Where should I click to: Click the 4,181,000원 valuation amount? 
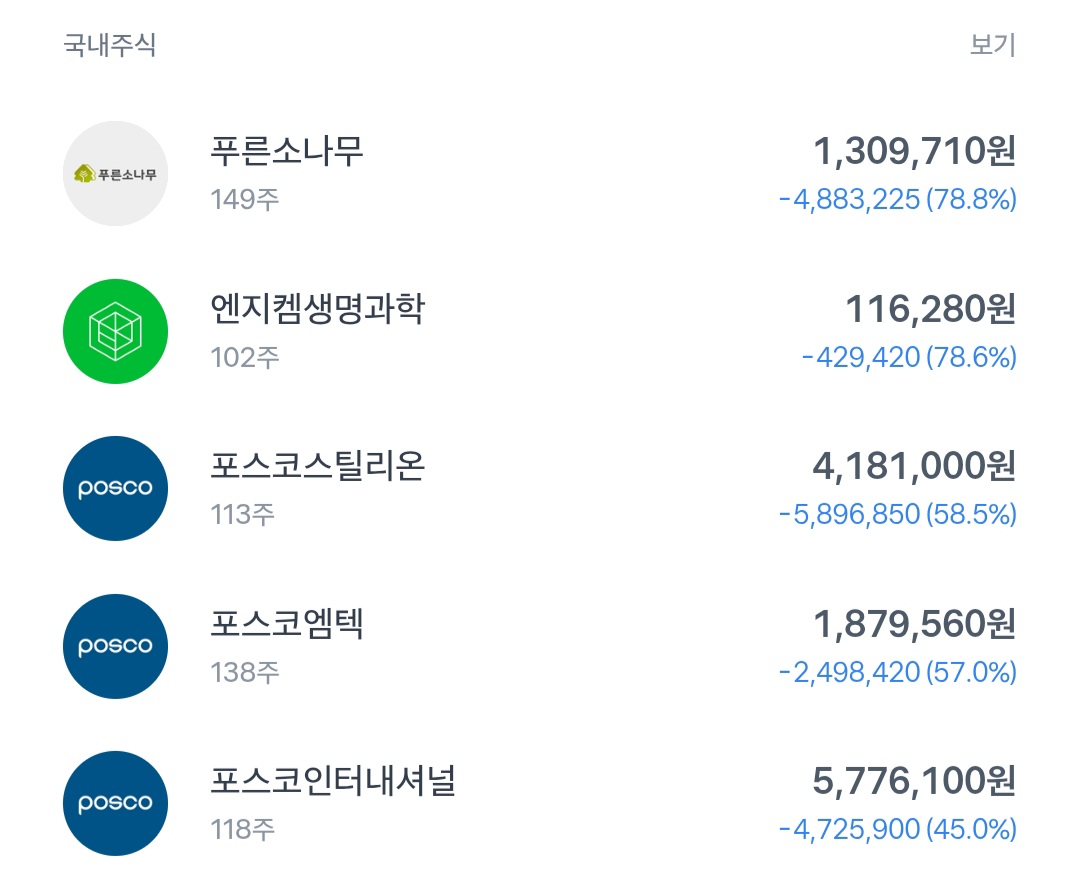(x=914, y=466)
